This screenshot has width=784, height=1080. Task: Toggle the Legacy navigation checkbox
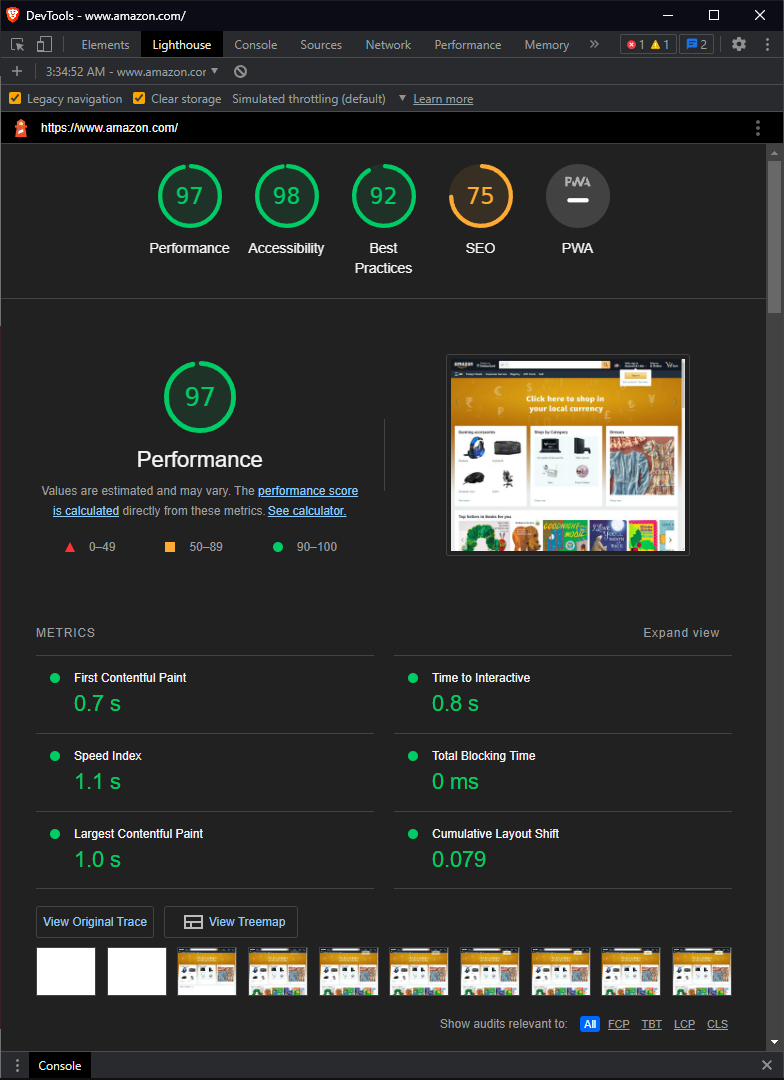point(14,98)
